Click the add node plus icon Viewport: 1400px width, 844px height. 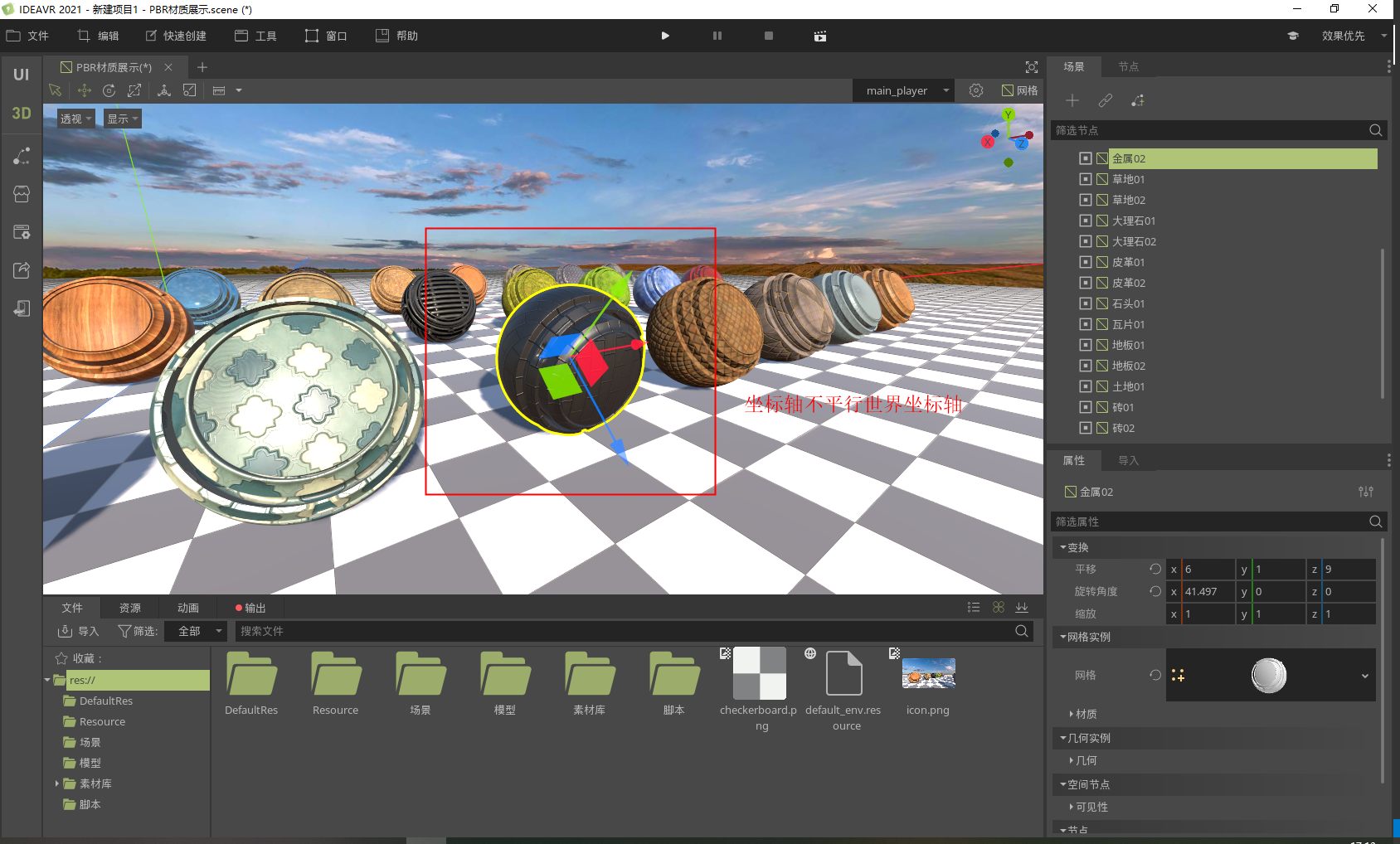(1072, 100)
